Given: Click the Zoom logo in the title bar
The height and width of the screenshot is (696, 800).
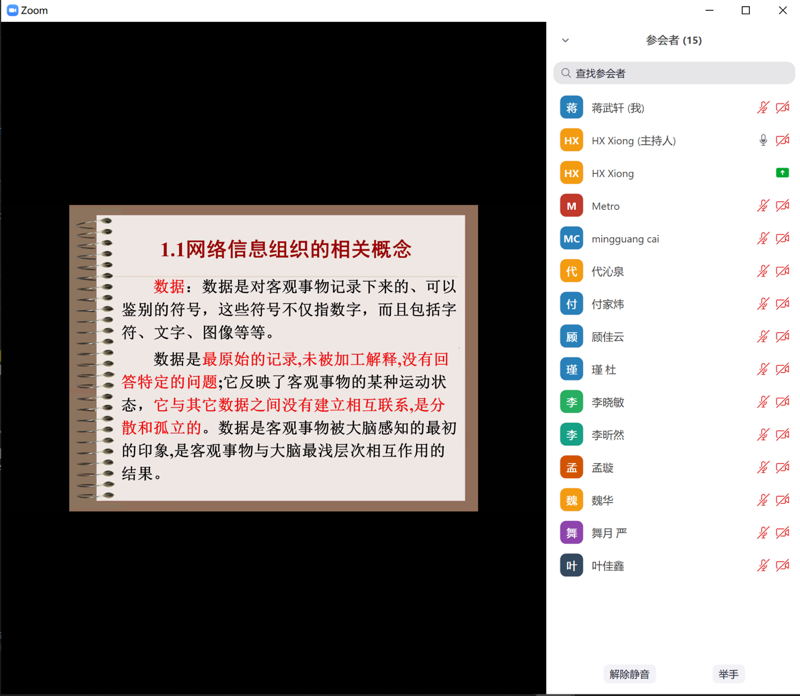Looking at the screenshot, I should 13,11.
